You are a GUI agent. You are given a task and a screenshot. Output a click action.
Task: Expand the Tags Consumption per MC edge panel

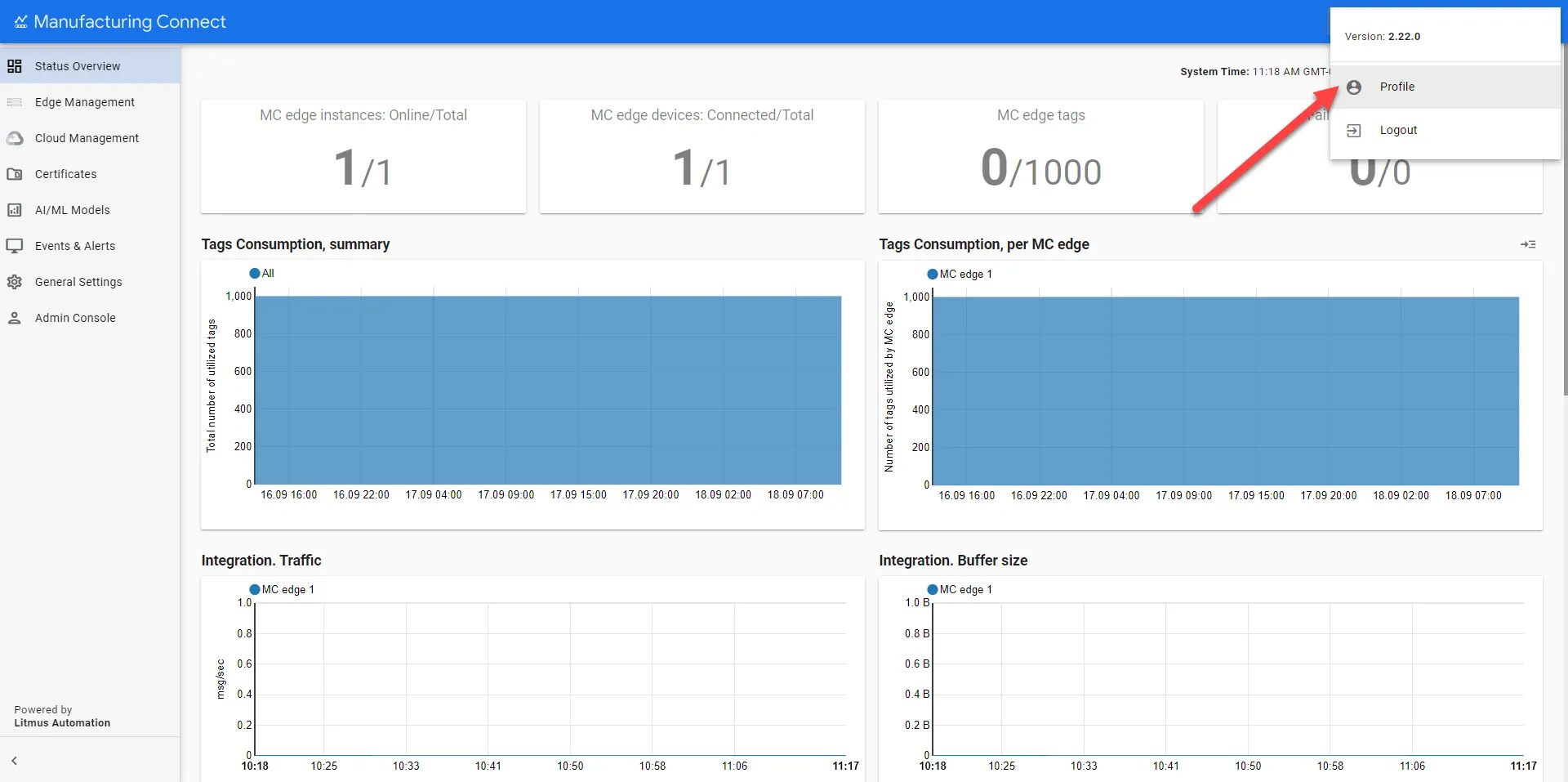tap(1528, 244)
